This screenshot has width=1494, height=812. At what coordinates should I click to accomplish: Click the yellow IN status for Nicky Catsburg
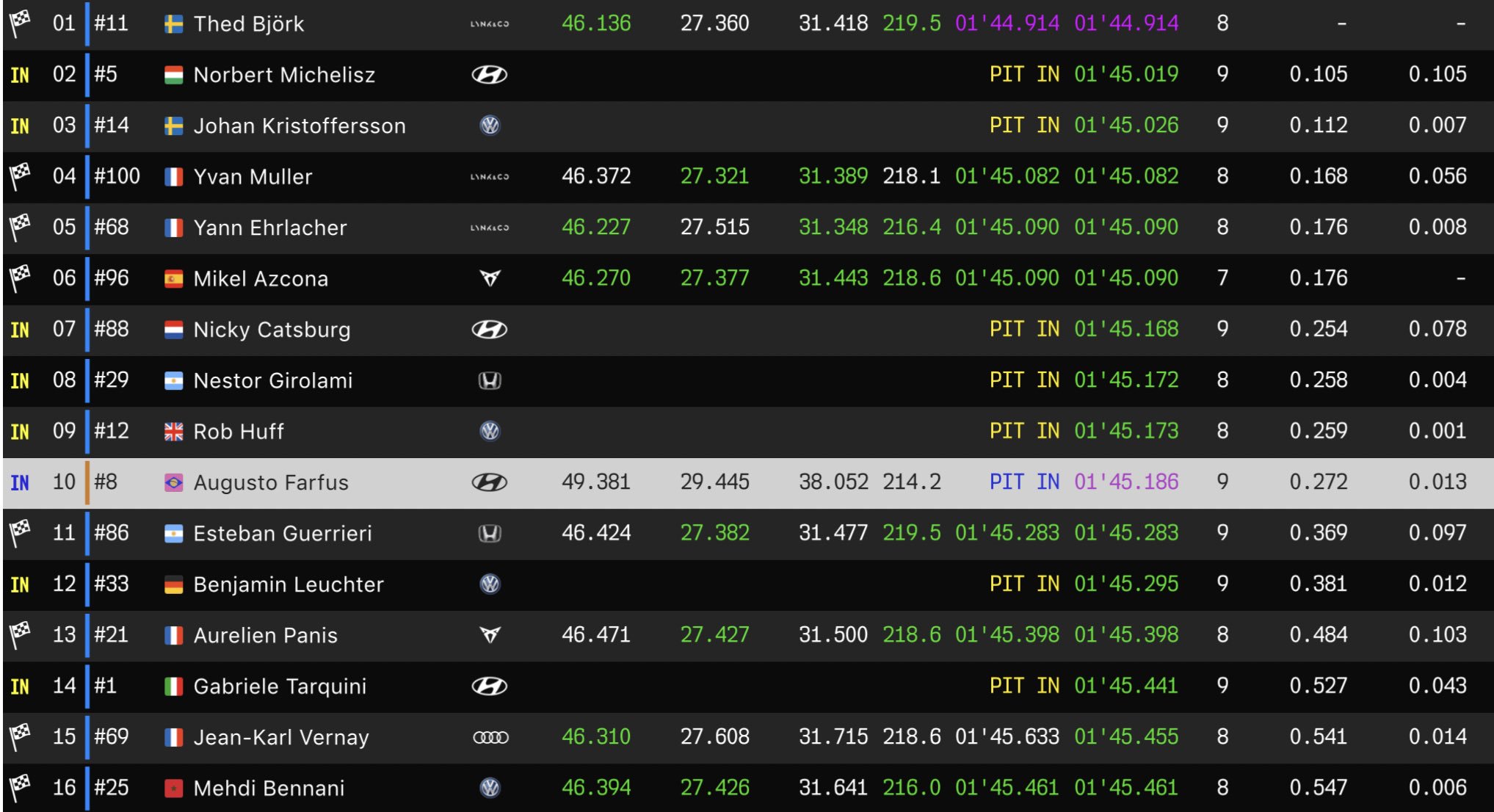tap(20, 330)
